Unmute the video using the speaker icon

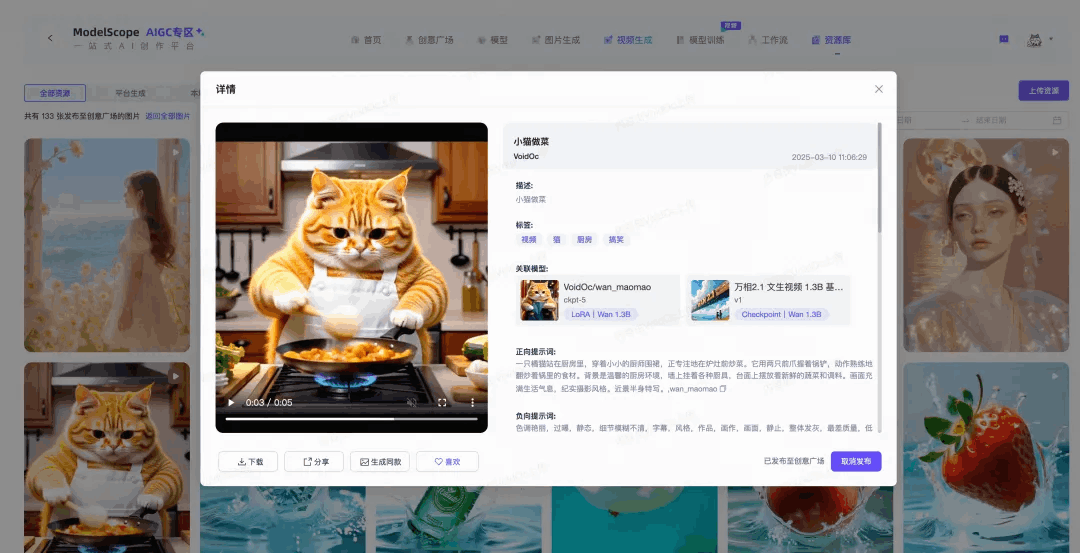411,402
